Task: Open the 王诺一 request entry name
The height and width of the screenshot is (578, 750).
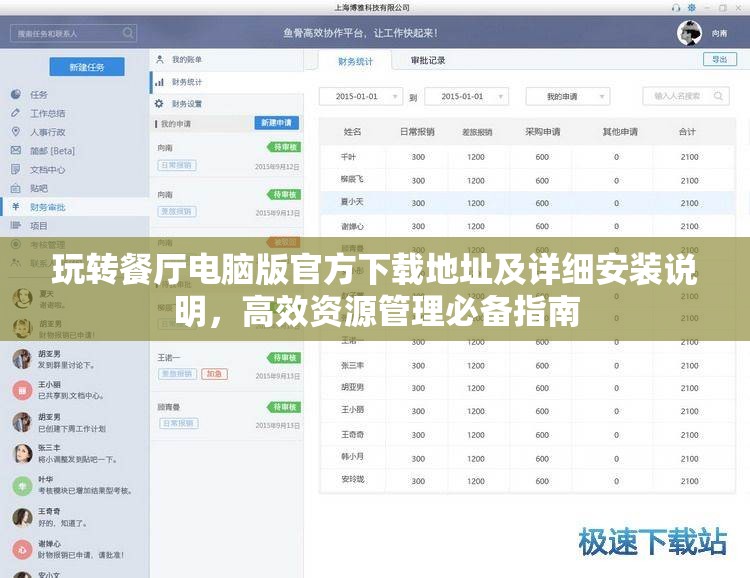Action: 169,357
